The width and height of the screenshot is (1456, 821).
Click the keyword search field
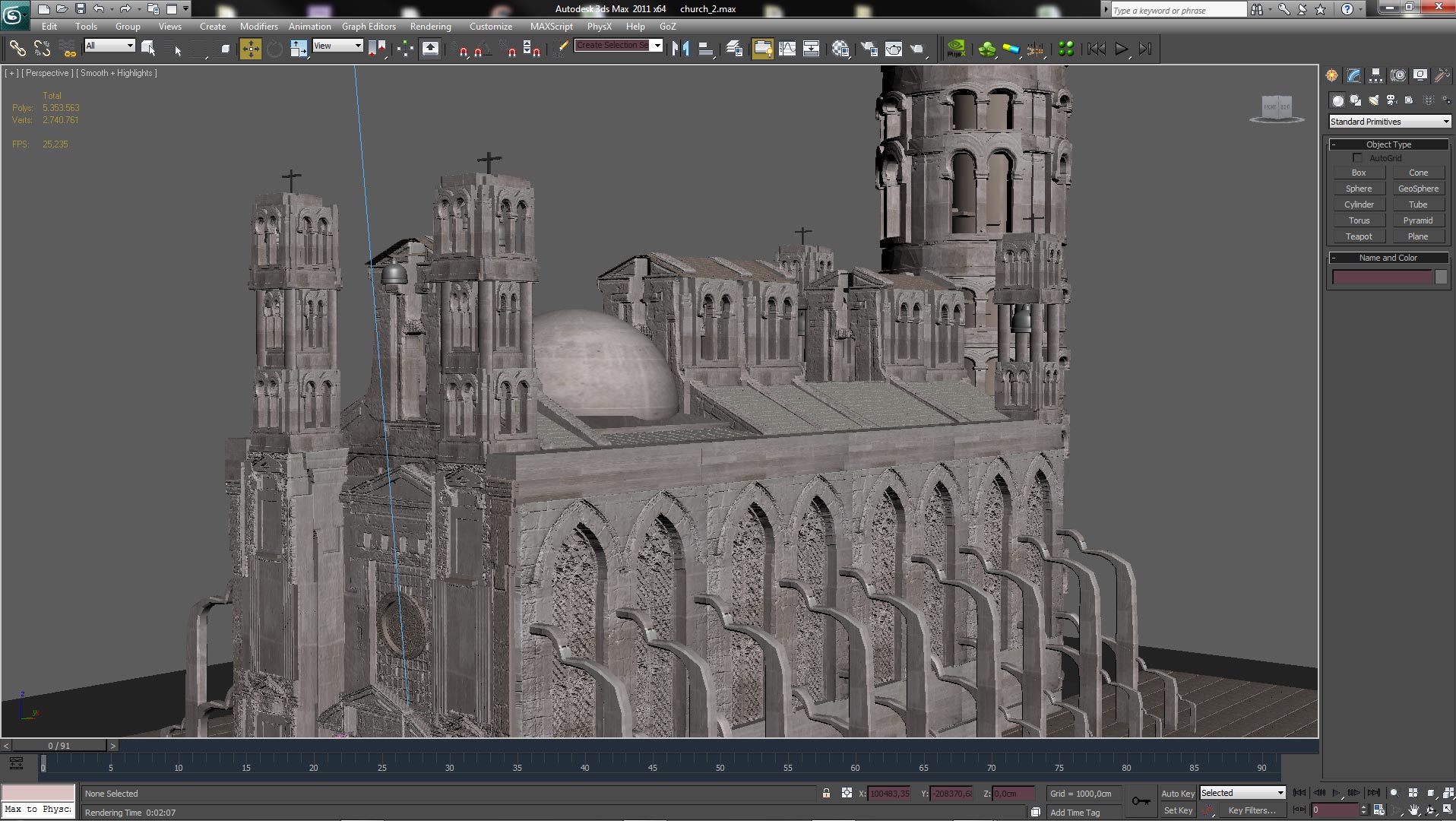click(x=1178, y=10)
